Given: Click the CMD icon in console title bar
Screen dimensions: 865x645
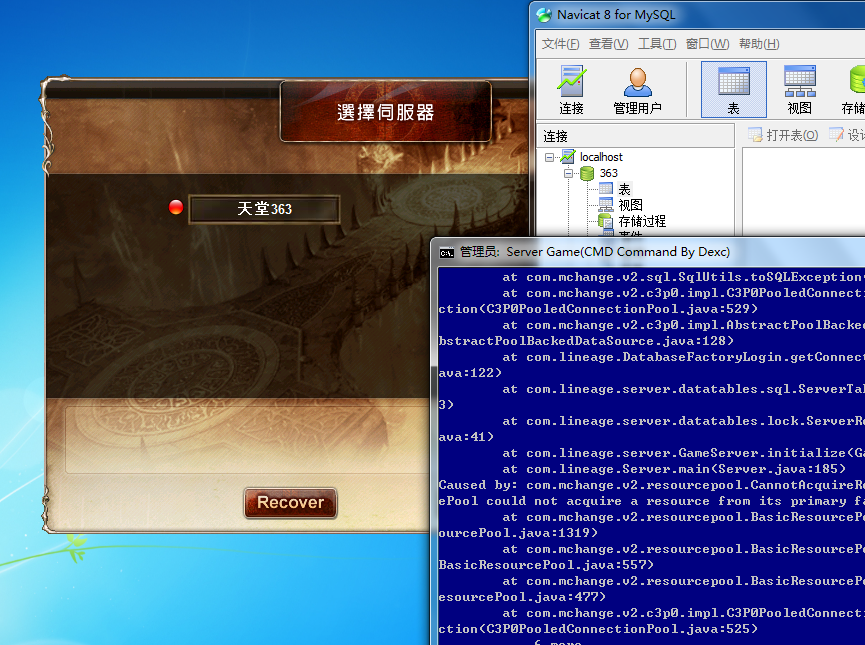Looking at the screenshot, I should point(446,253).
